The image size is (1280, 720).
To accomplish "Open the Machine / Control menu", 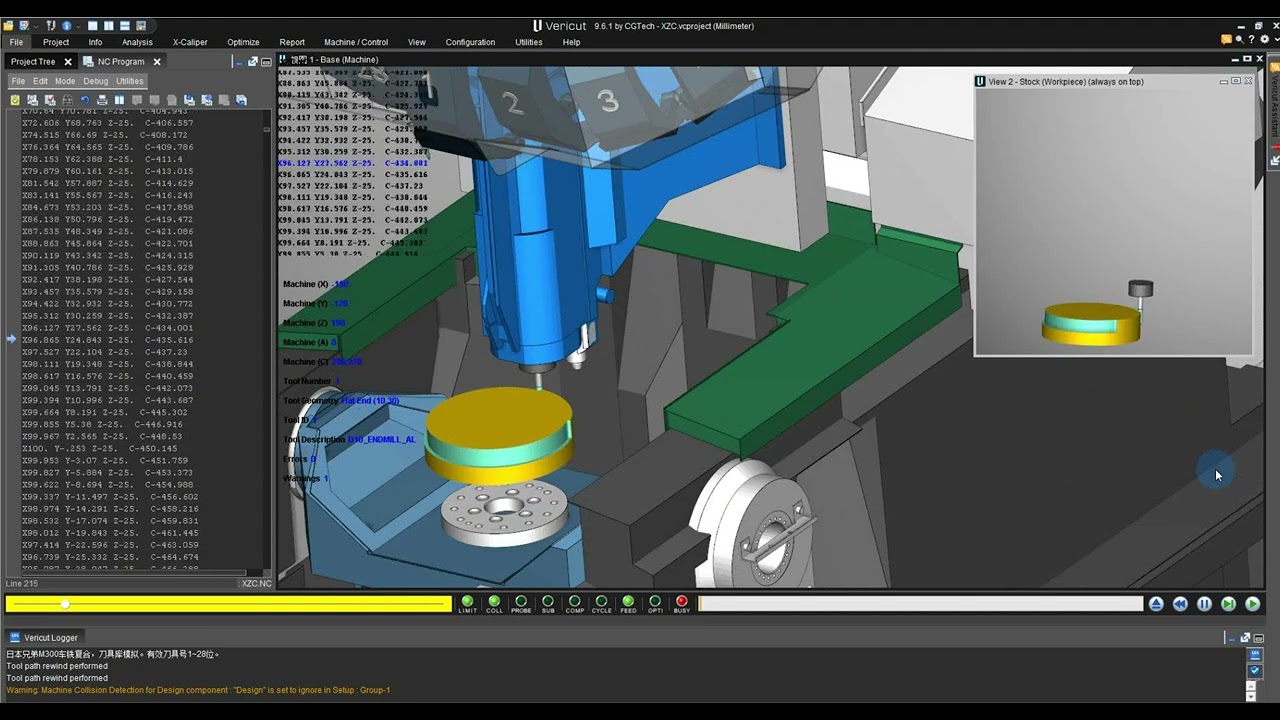I will tap(356, 42).
